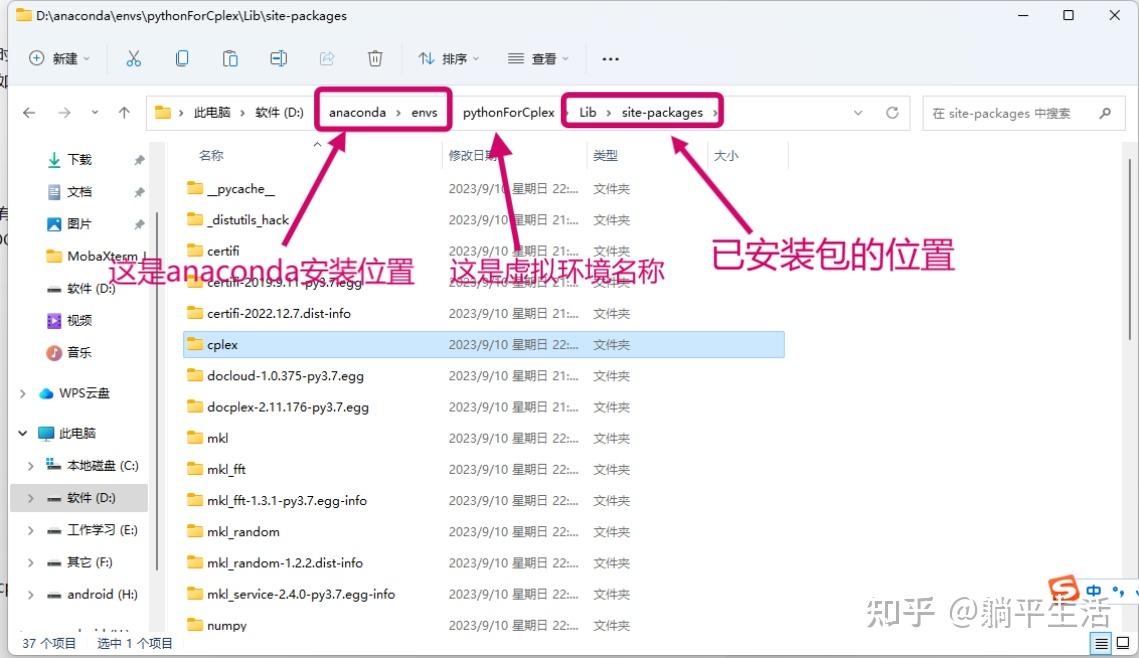Switch the input method language indicator

coord(1094,590)
